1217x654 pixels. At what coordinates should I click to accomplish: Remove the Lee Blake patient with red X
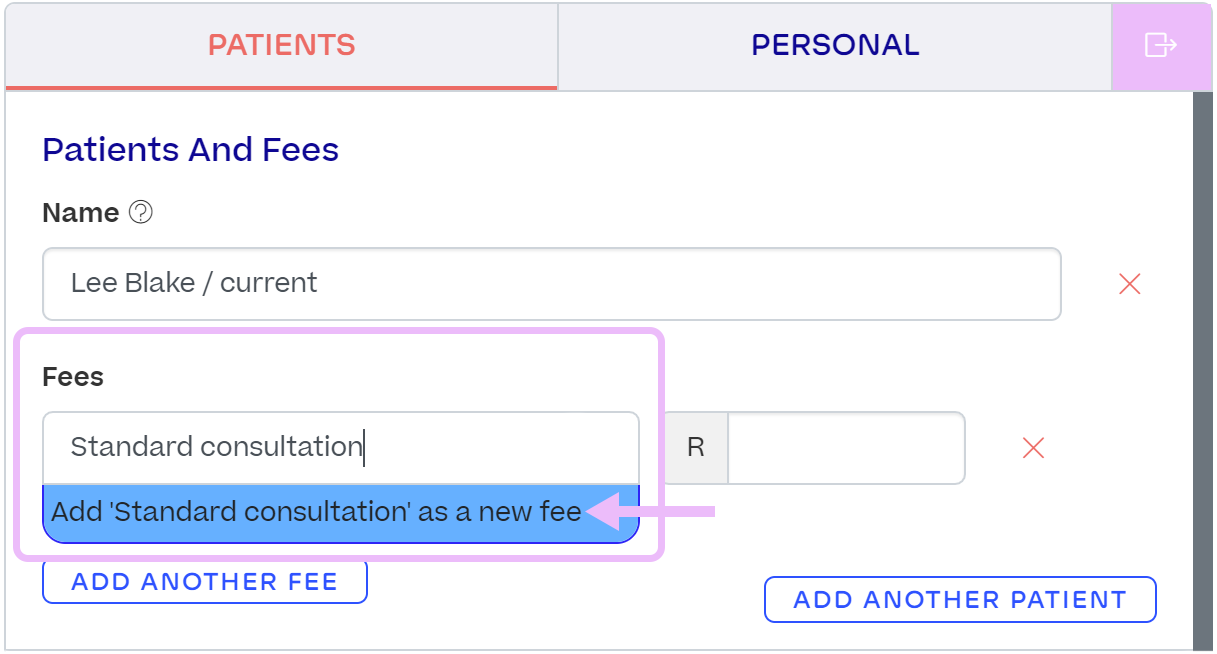click(1130, 284)
